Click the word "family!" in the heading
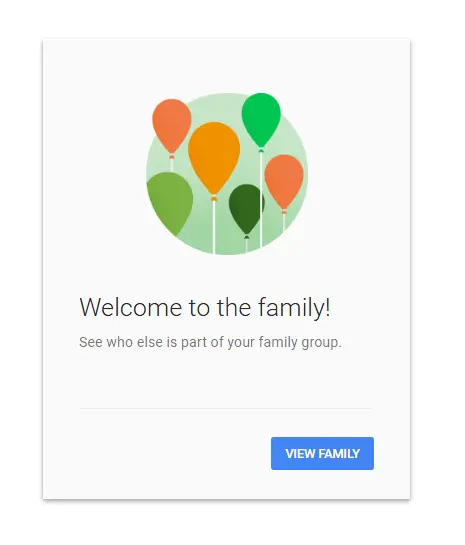 coord(294,308)
